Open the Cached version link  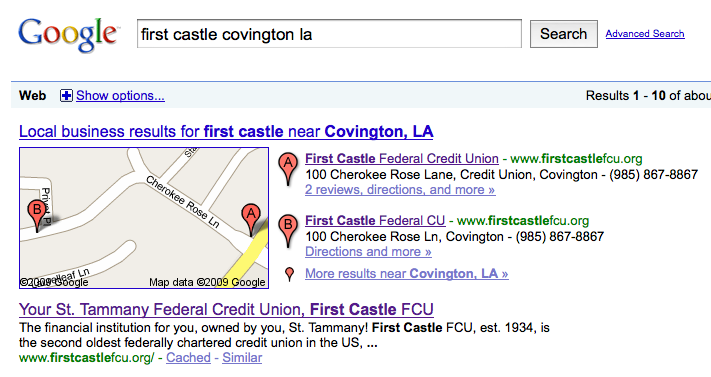click(188, 357)
